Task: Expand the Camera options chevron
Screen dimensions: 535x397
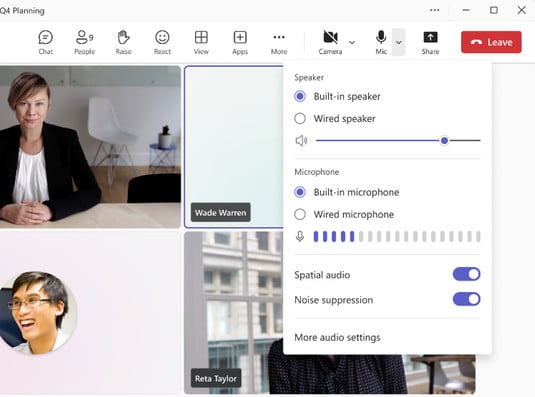Action: pyautogui.click(x=352, y=43)
